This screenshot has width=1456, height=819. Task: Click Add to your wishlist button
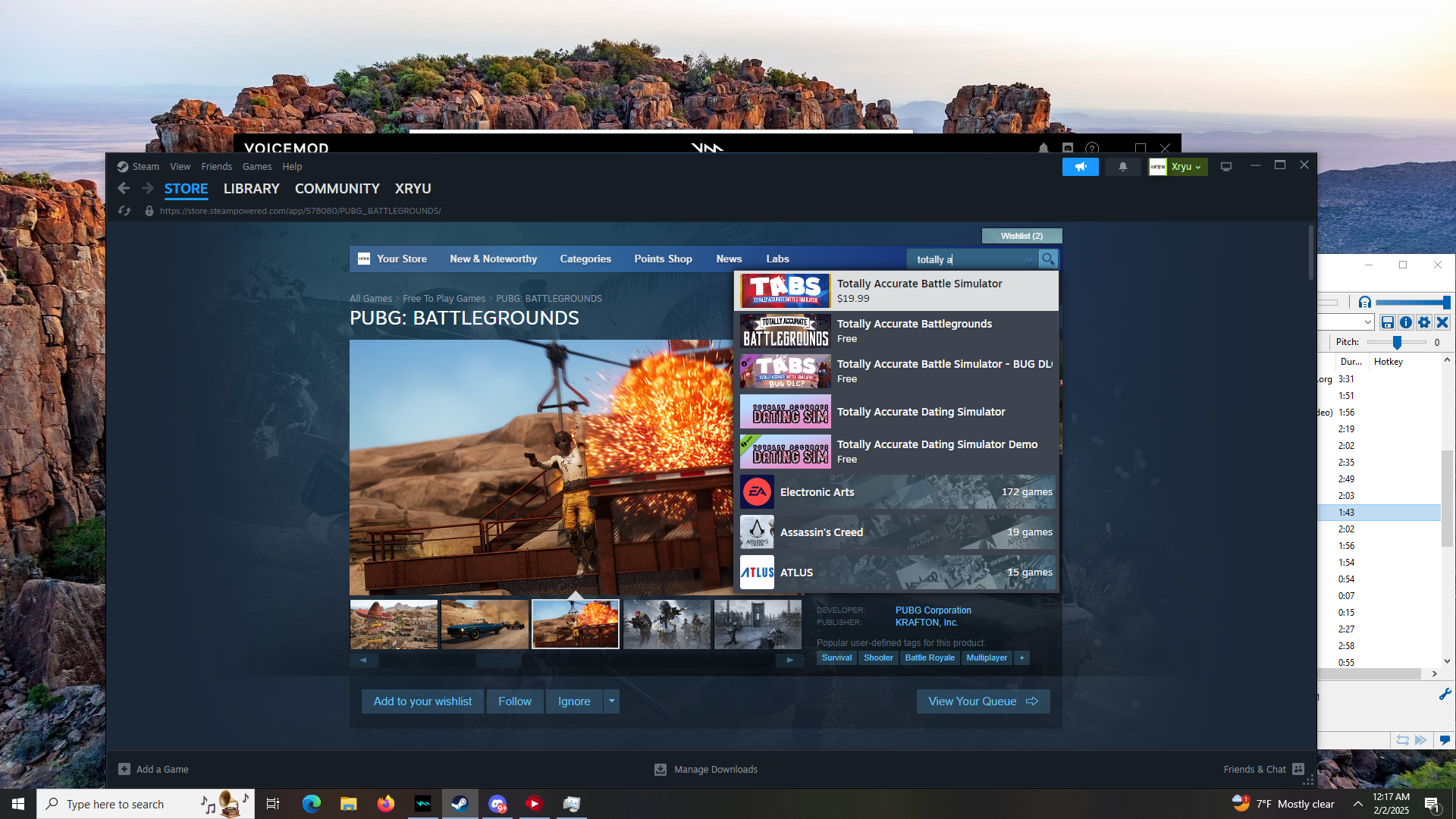[422, 701]
